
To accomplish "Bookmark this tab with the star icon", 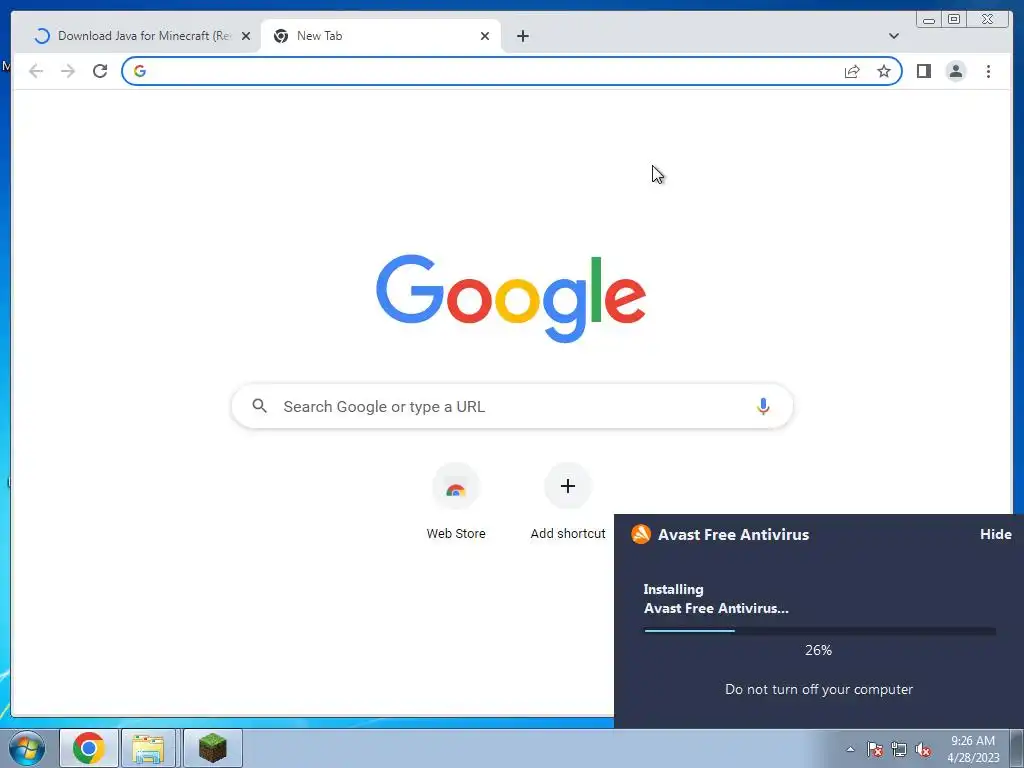I will (x=884, y=71).
